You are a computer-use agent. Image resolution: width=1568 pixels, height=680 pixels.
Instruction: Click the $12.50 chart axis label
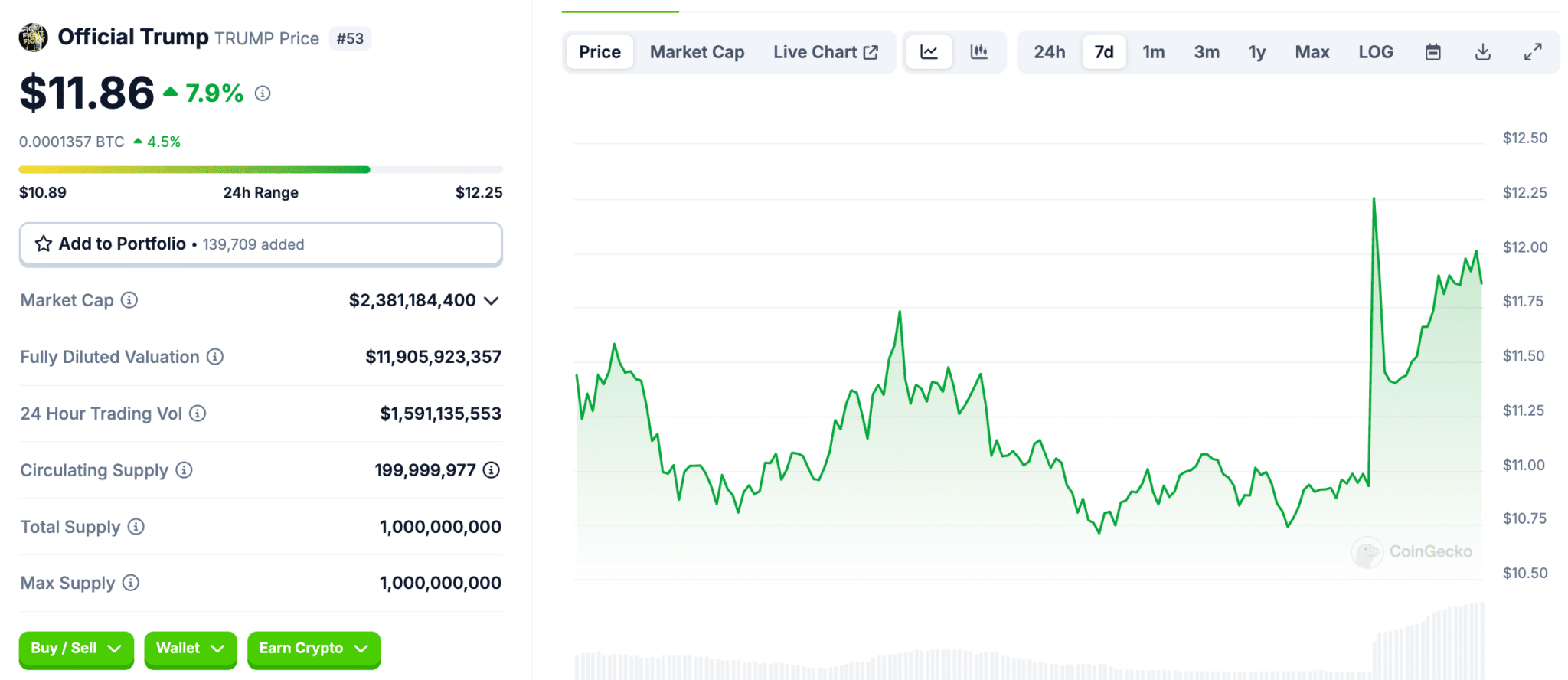[x=1525, y=138]
